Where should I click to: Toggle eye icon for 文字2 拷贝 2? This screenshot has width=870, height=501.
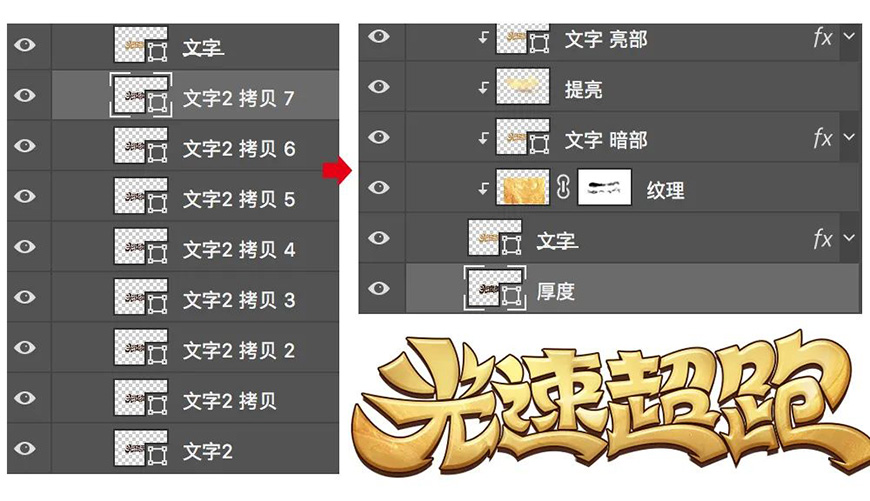(25, 347)
